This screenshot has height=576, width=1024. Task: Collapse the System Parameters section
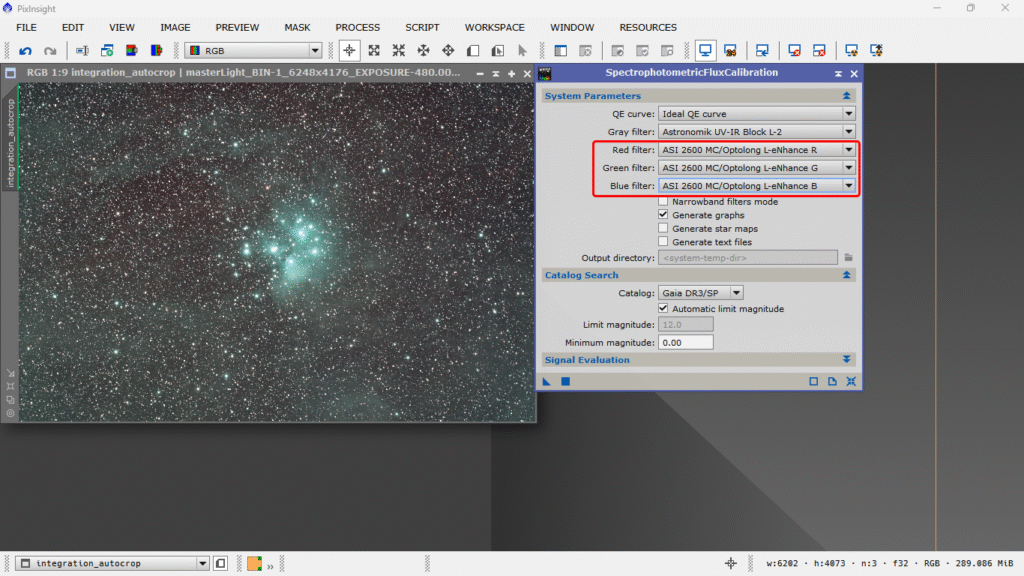point(846,95)
